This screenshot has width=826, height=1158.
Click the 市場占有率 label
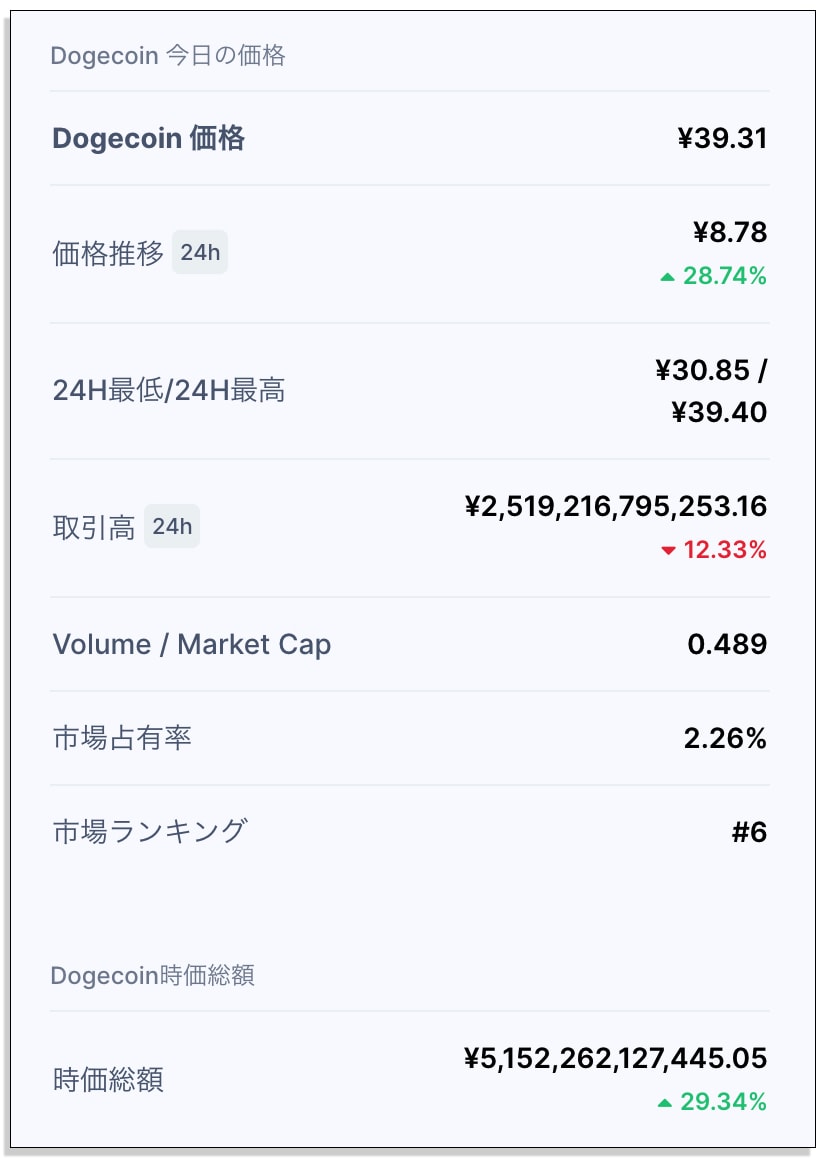pos(122,738)
